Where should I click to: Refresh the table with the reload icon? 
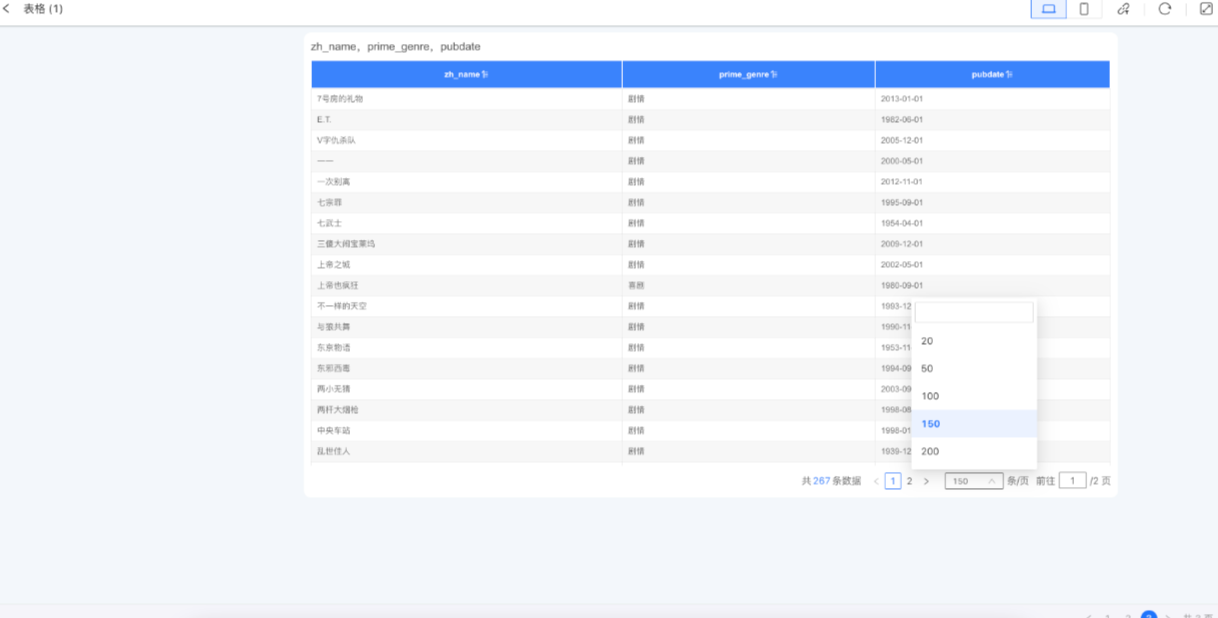click(x=1165, y=9)
